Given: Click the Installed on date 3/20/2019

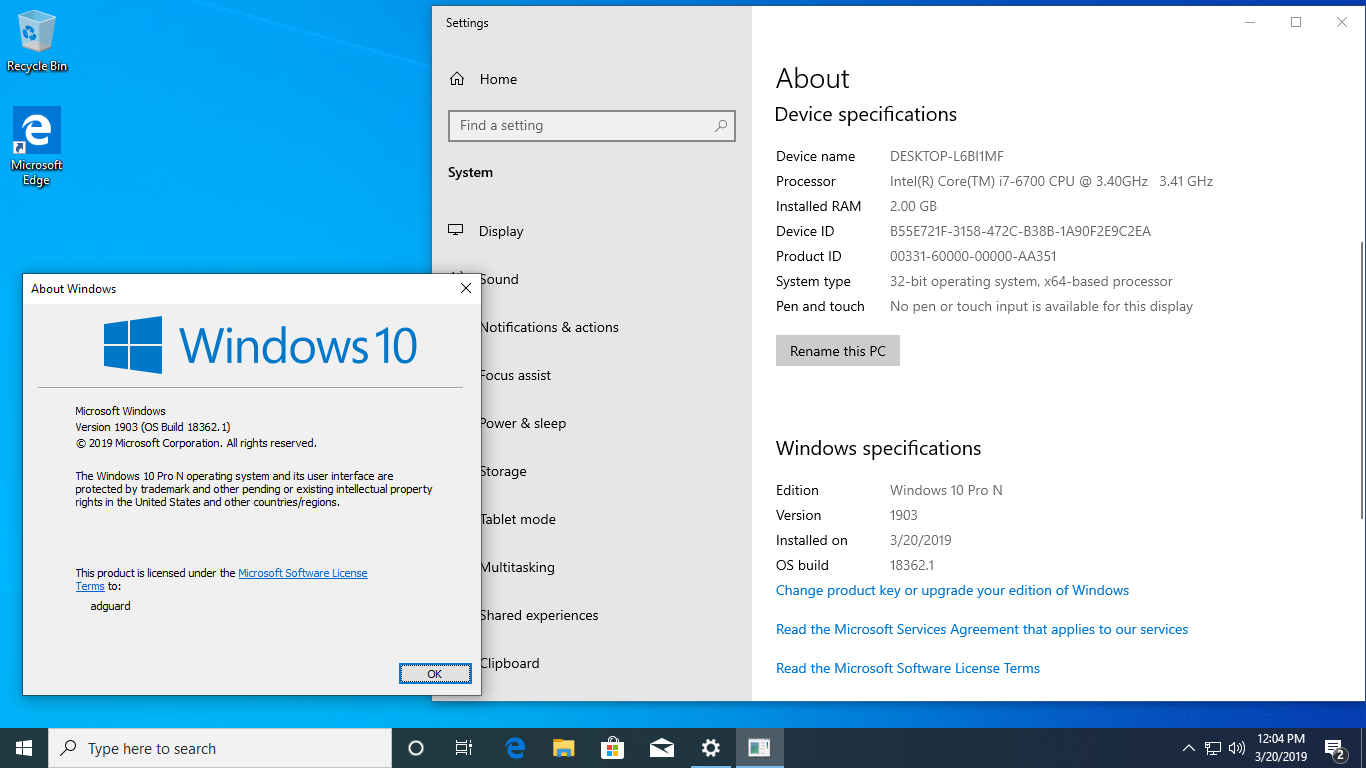Looking at the screenshot, I should click(x=920, y=540).
